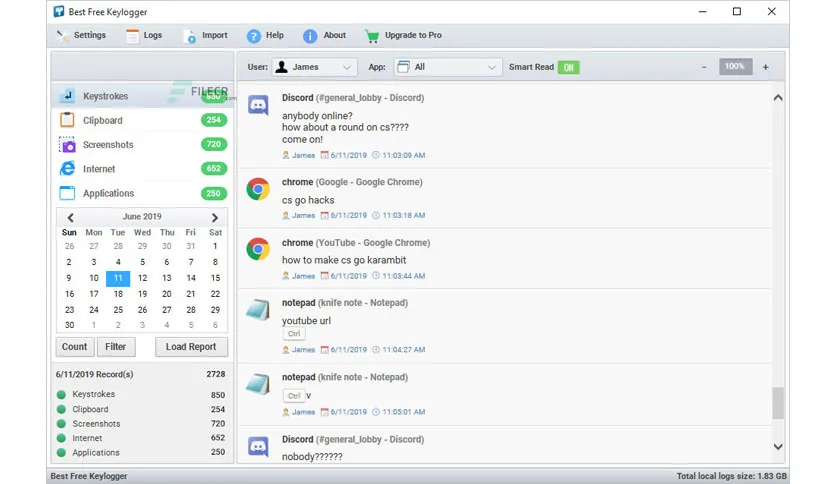This screenshot has height=484, width=836.
Task: Click Upgrade to Pro menu item
Action: tap(404, 35)
